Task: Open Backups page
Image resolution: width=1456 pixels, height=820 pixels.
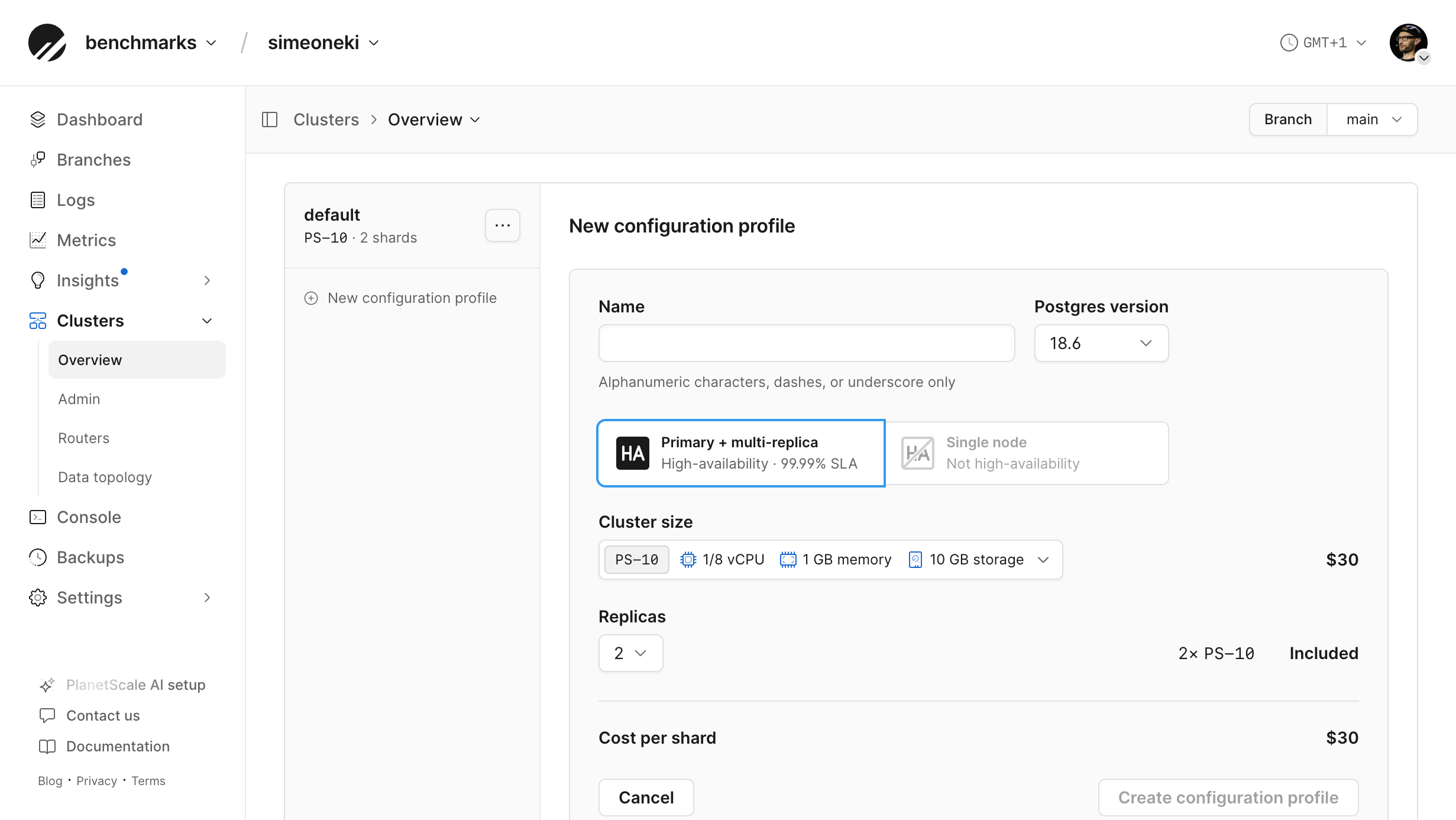Action: click(x=90, y=557)
